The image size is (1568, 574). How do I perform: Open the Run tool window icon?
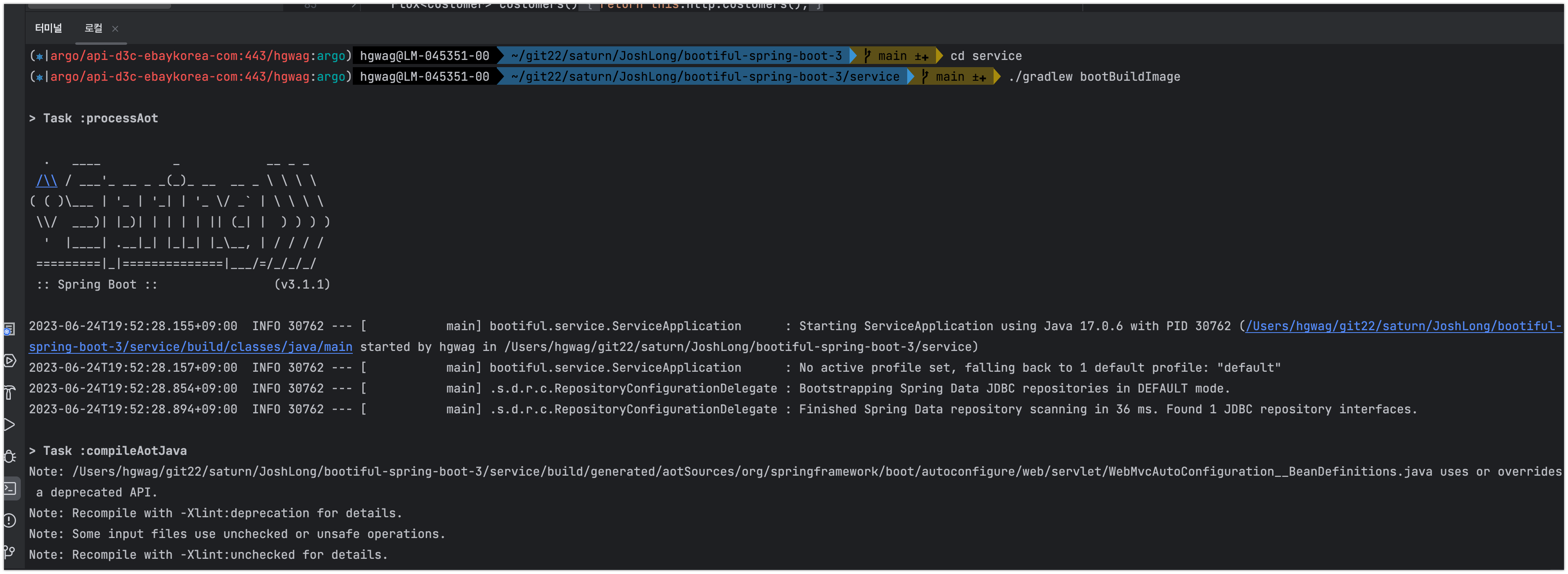(9, 425)
